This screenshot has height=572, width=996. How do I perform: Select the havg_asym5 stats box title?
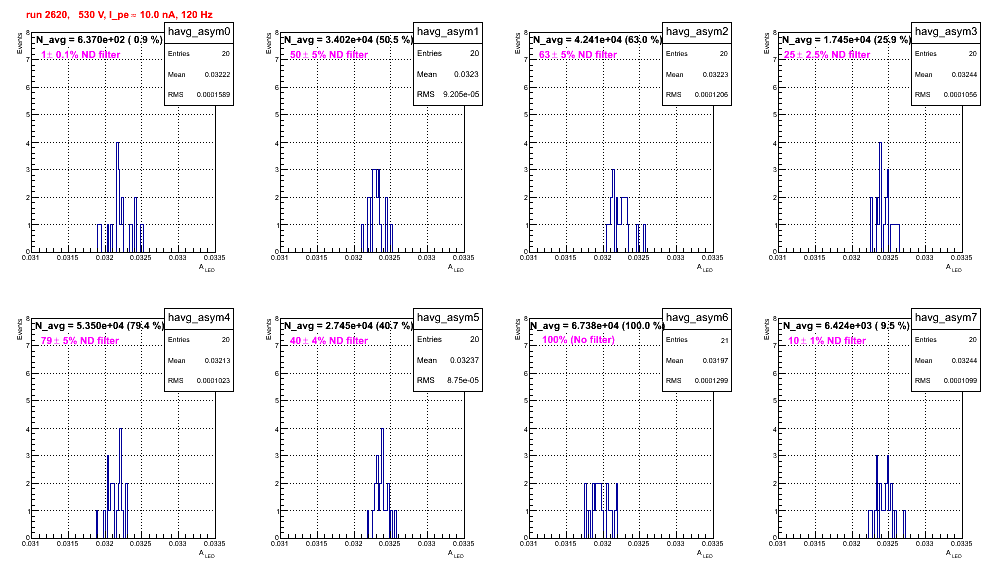(x=448, y=318)
